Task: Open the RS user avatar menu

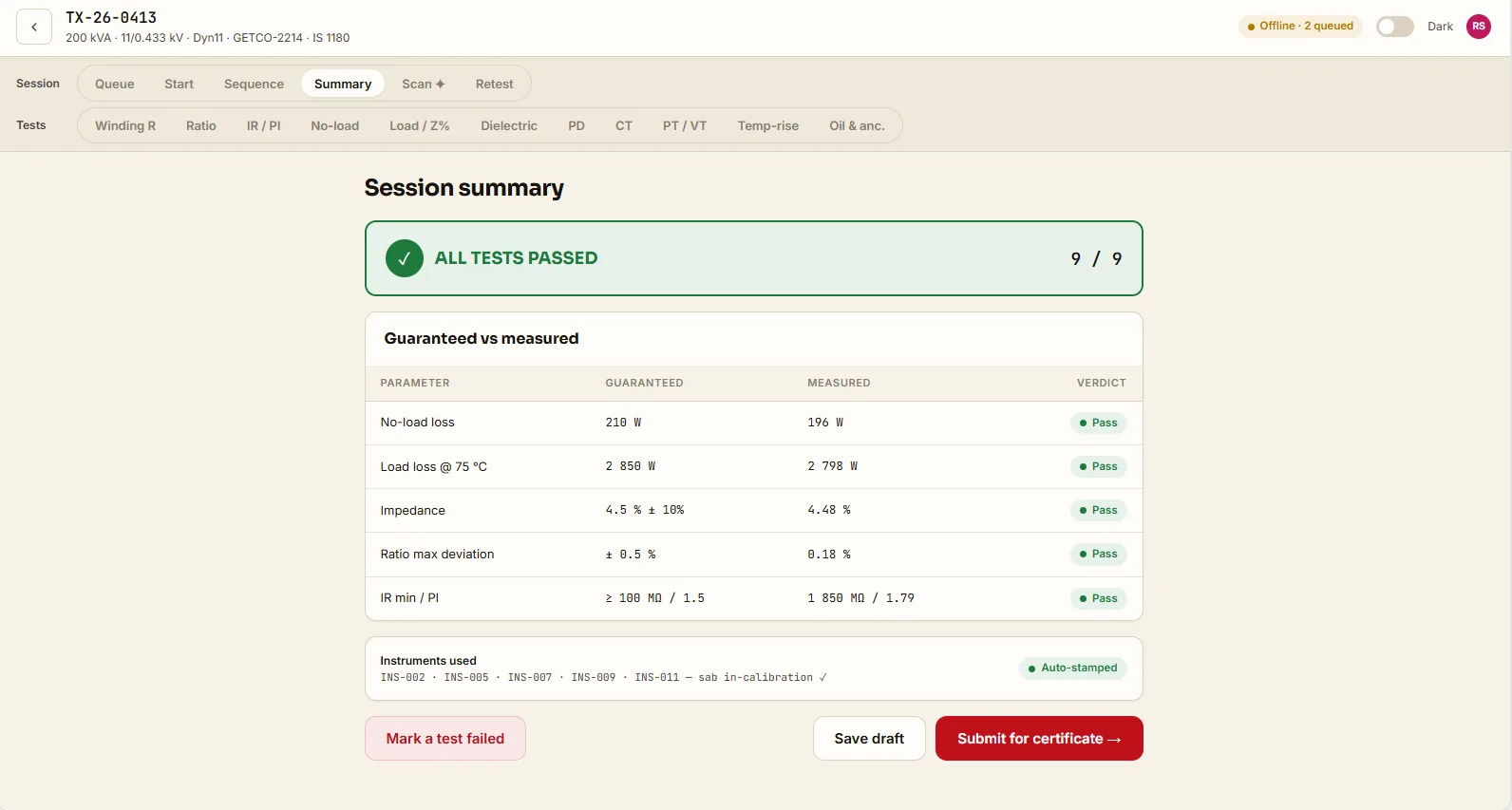Action: click(x=1478, y=27)
